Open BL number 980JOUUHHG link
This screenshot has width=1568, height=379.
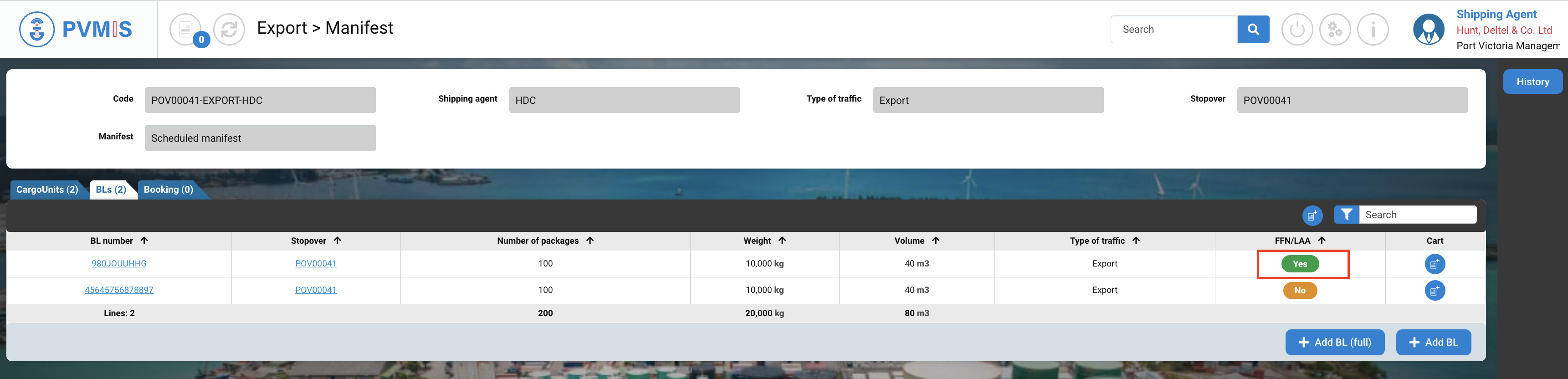[119, 264]
